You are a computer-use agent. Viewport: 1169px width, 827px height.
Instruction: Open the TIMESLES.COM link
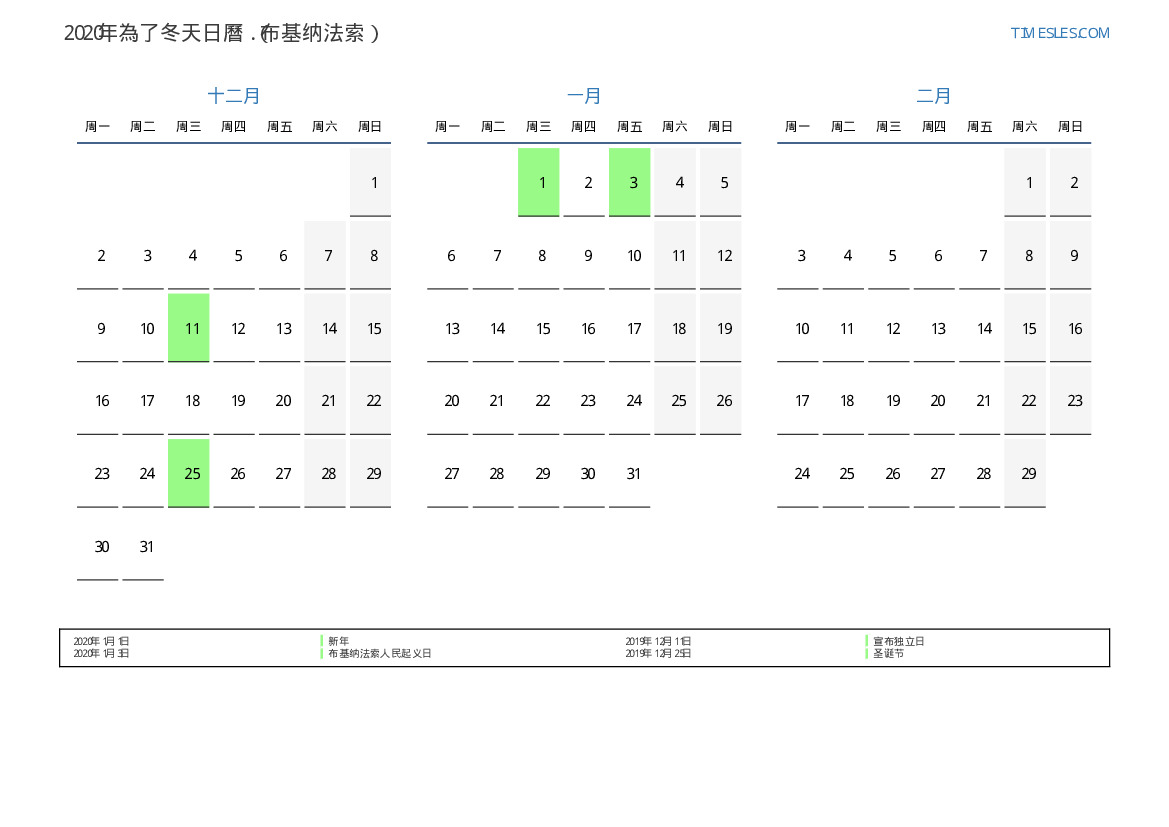click(x=1059, y=33)
